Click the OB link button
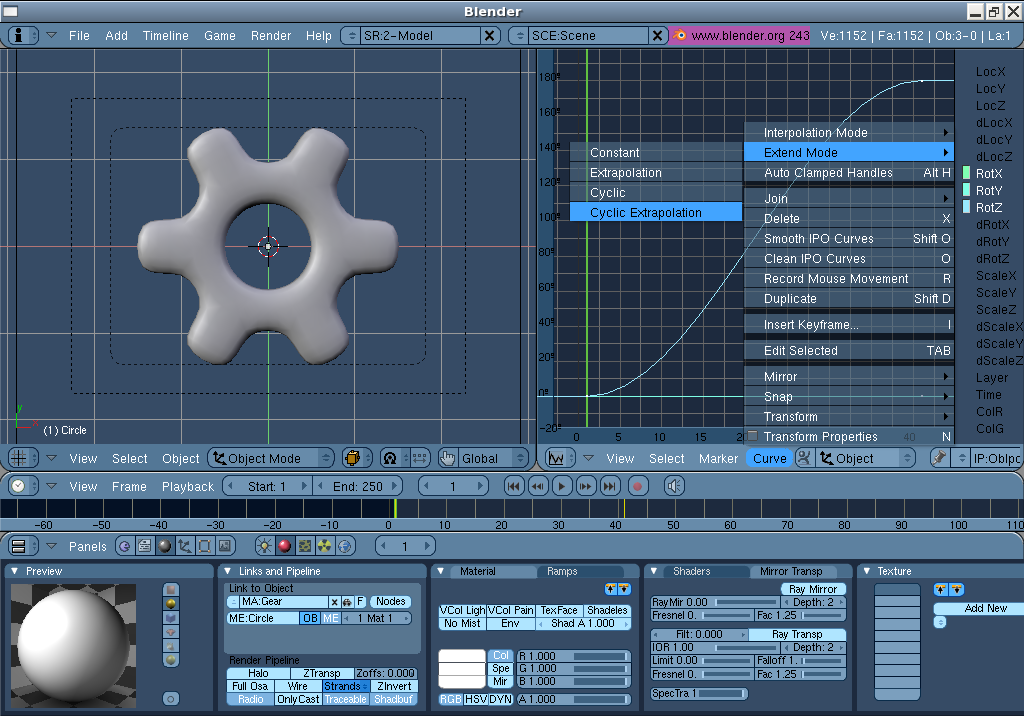 (x=310, y=618)
